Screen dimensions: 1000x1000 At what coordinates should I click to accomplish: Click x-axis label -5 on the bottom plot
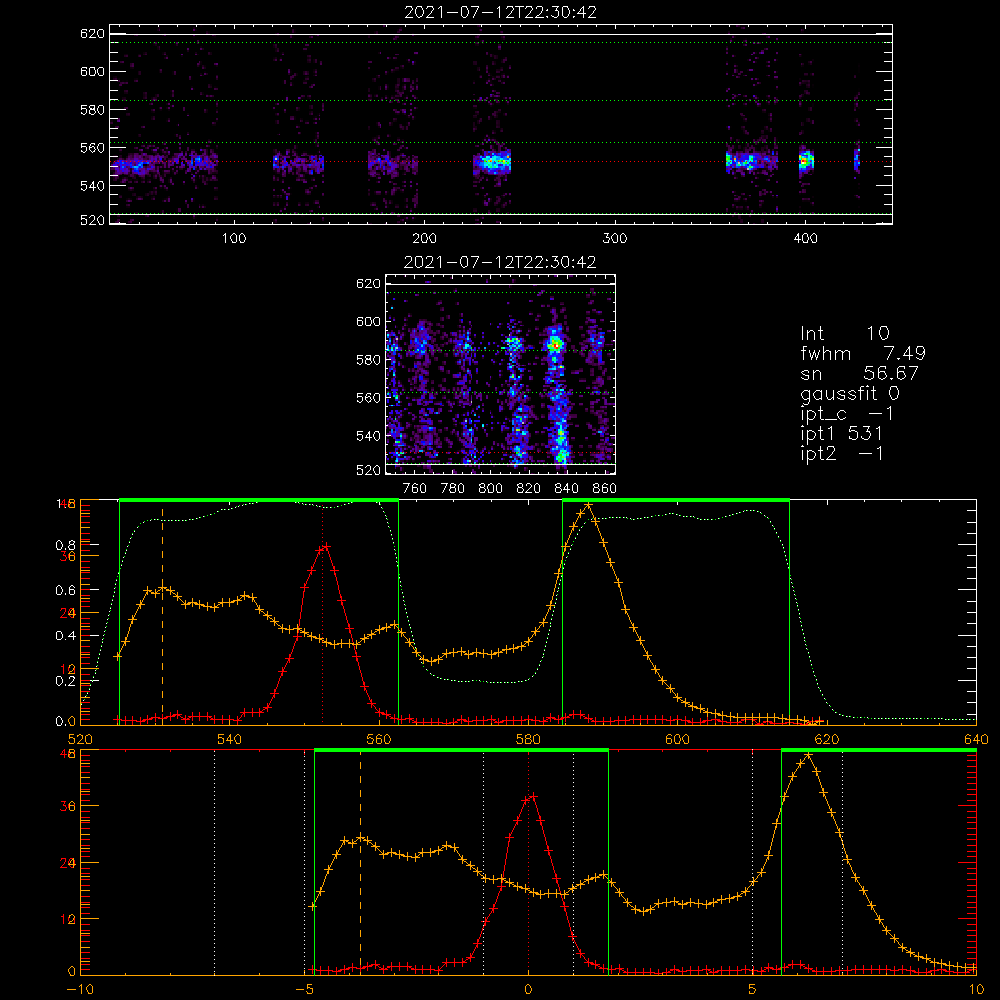(x=305, y=989)
